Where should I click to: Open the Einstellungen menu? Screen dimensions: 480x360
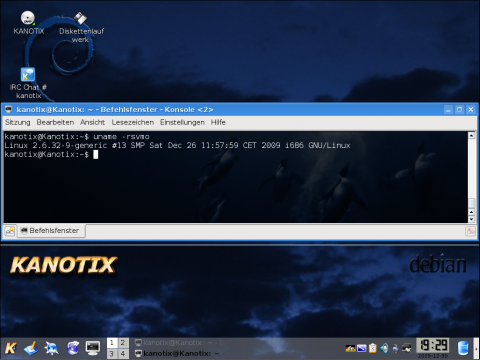[x=182, y=122]
